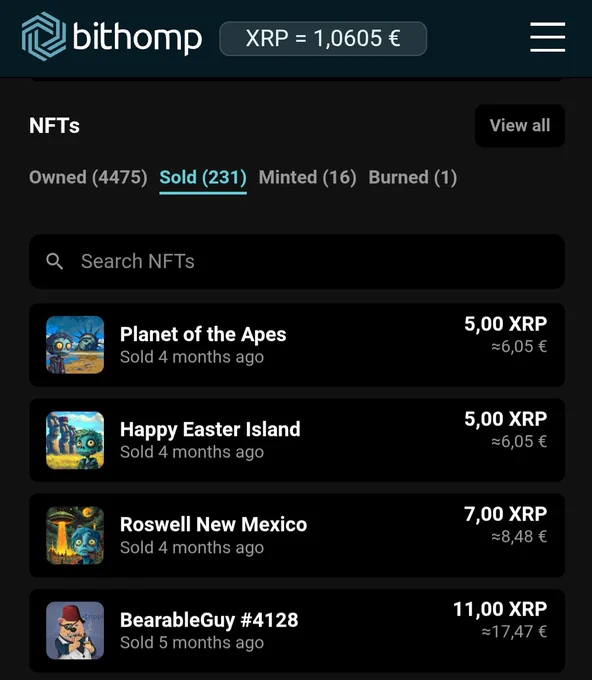Click the BearableGuy #4128 title
592x680 pixels.
pyautogui.click(x=209, y=620)
